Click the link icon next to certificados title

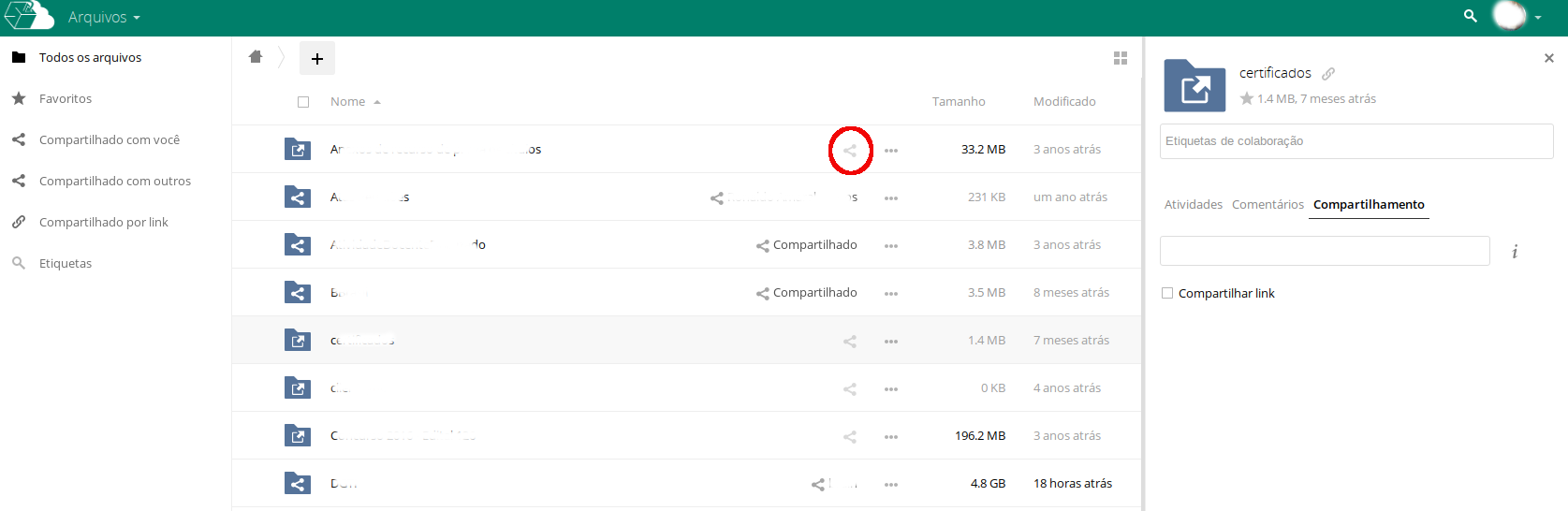coord(1328,73)
